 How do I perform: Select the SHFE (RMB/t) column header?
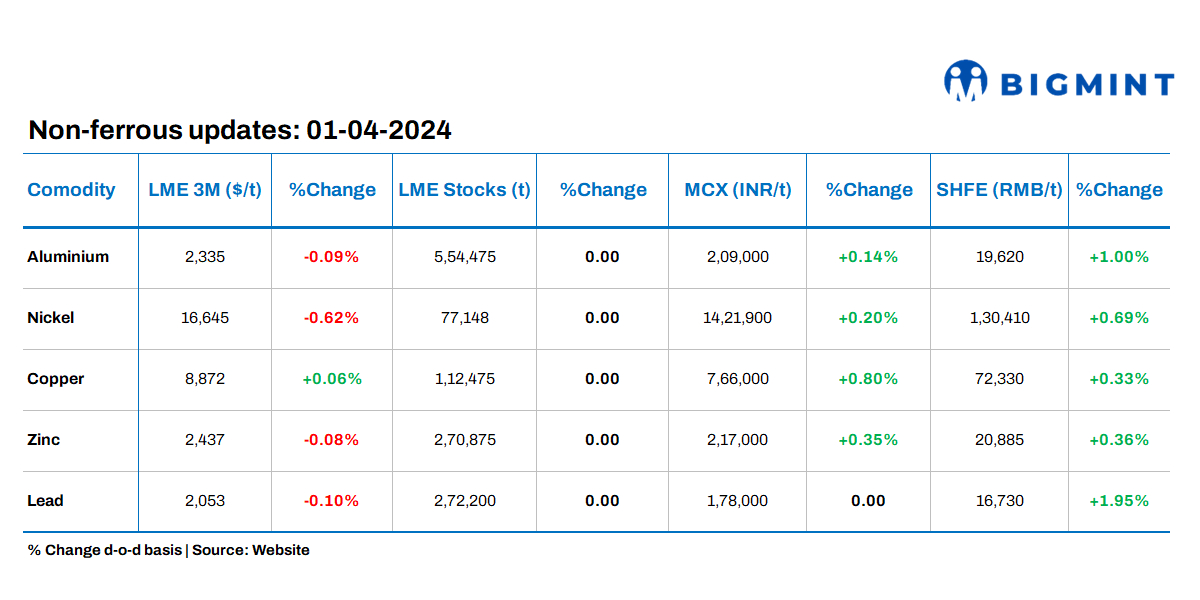click(999, 190)
